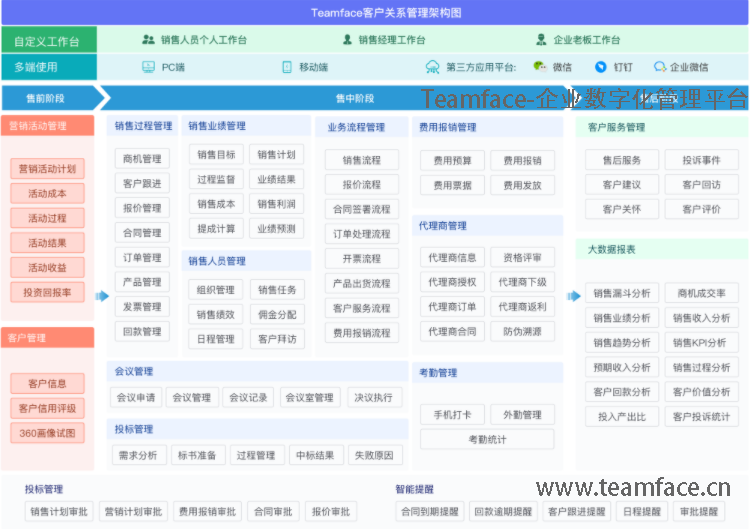Open the 商机管理 module

pyautogui.click(x=142, y=158)
